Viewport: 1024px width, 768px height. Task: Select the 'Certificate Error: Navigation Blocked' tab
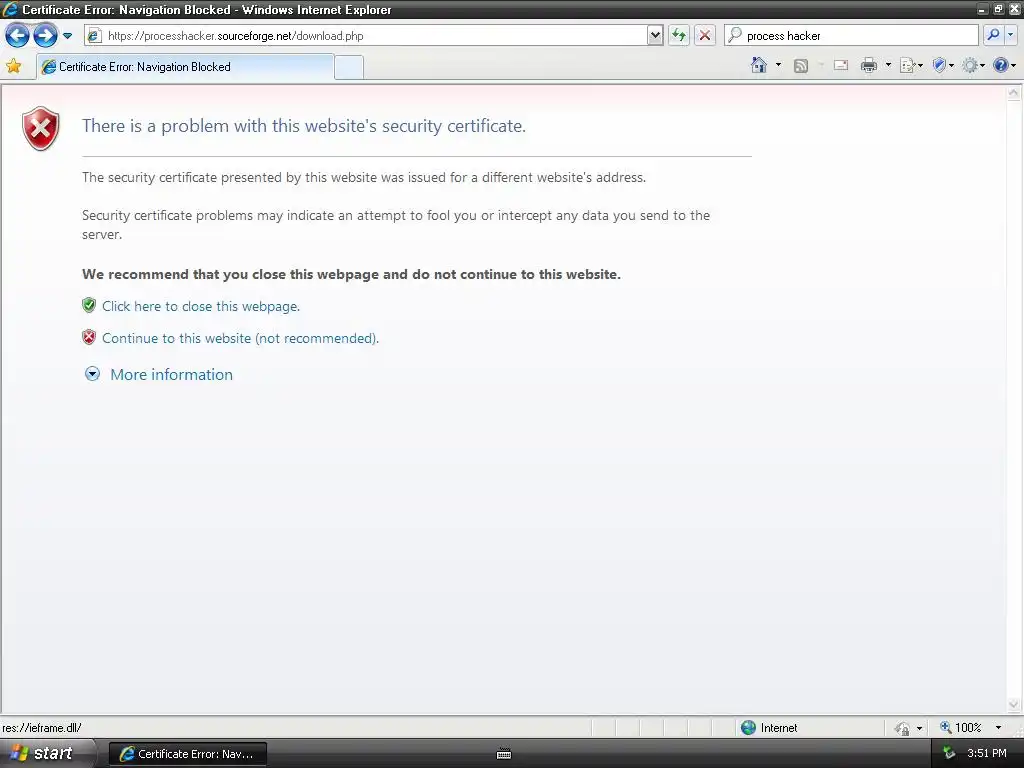coord(185,67)
